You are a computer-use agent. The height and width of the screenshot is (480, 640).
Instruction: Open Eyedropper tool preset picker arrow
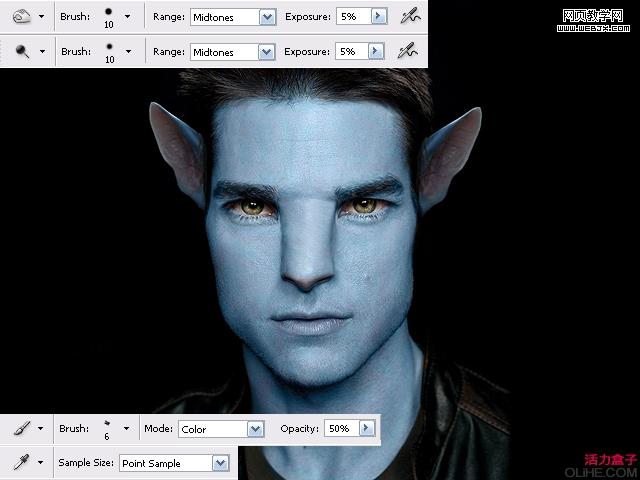(40, 462)
